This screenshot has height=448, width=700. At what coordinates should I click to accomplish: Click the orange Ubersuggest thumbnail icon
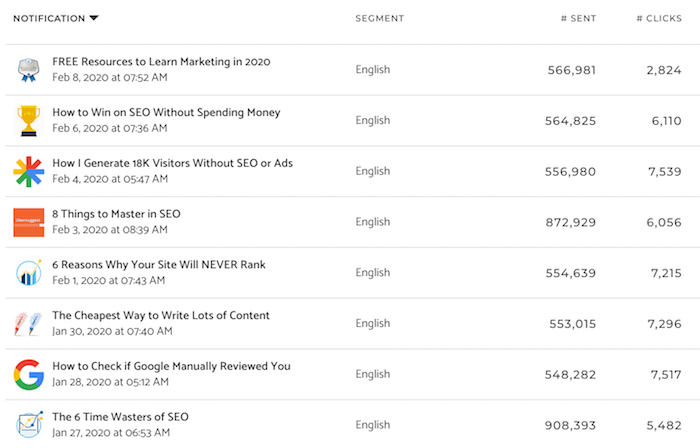[x=28, y=222]
